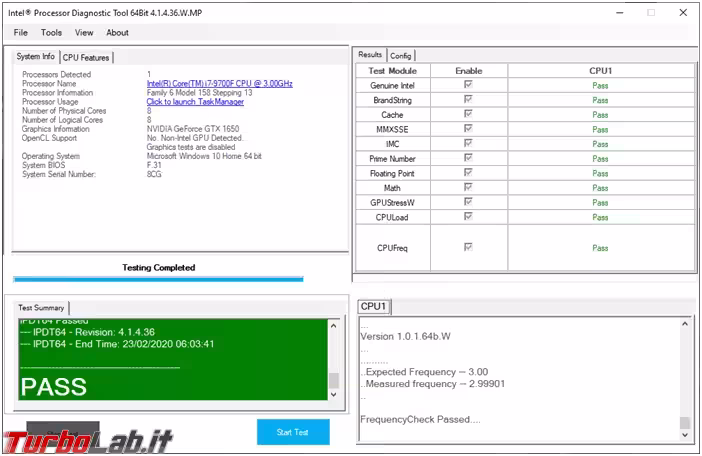Click Family 6 Model 158 Stepping 13 text
The image size is (702, 456).
point(199,93)
